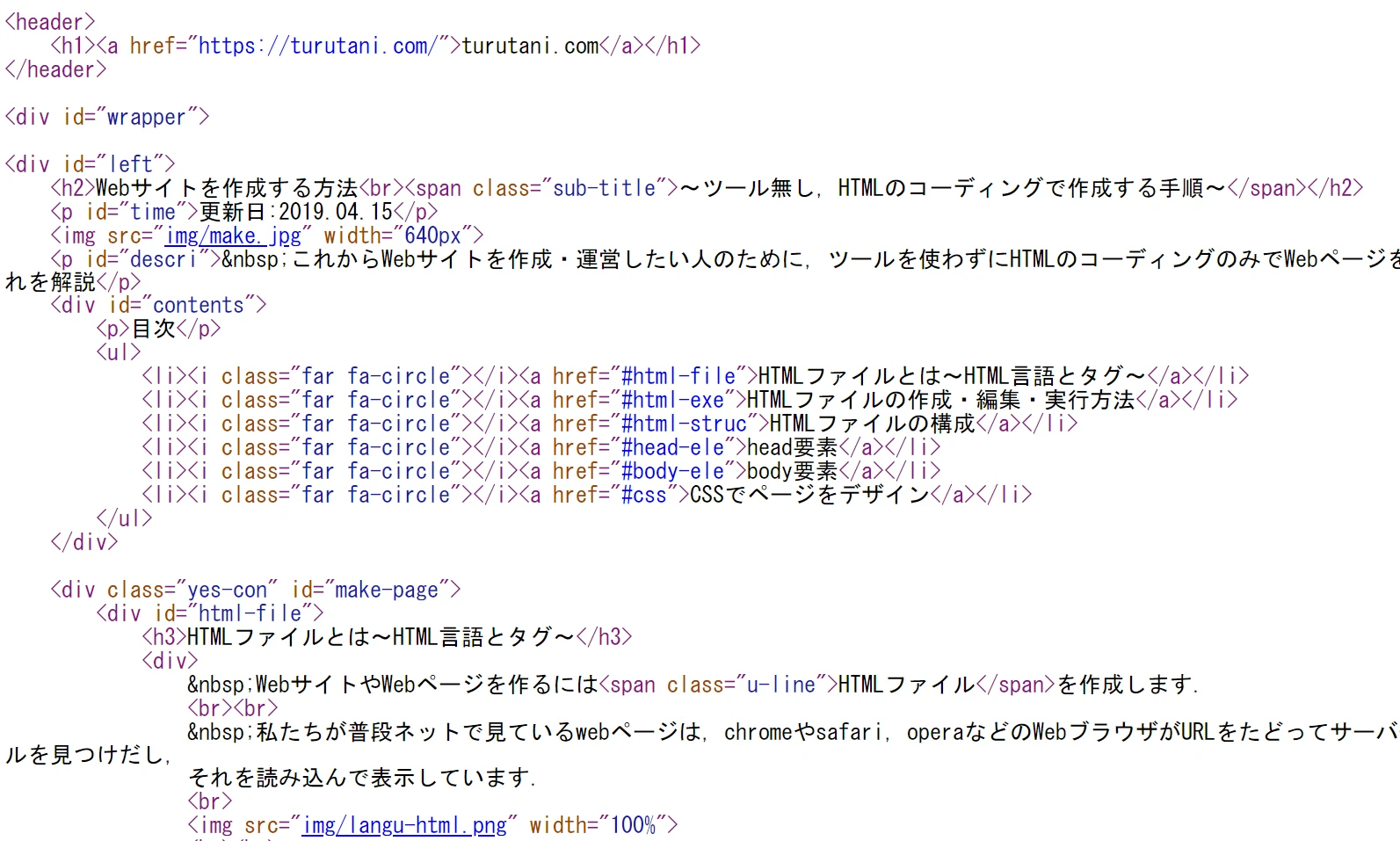Click the "sub-title" class value
The image size is (1400, 841).
point(605,188)
